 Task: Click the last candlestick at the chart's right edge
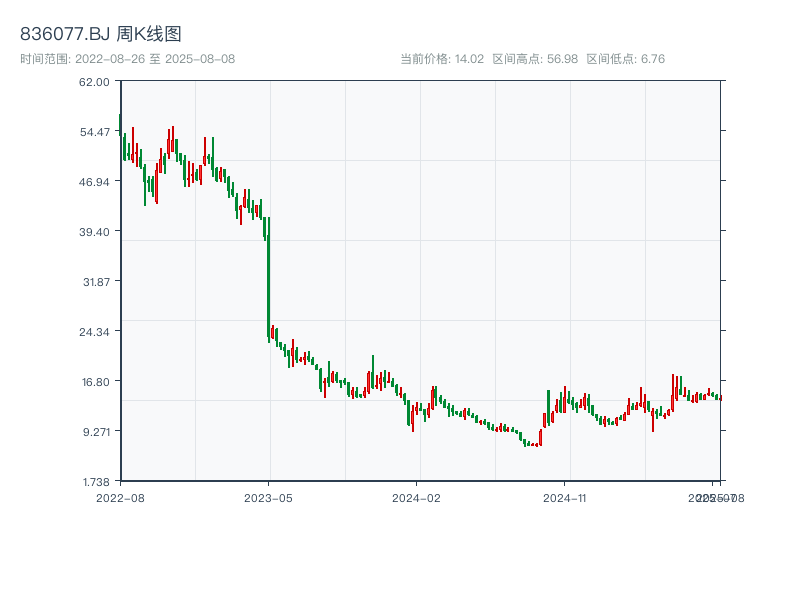719,398
